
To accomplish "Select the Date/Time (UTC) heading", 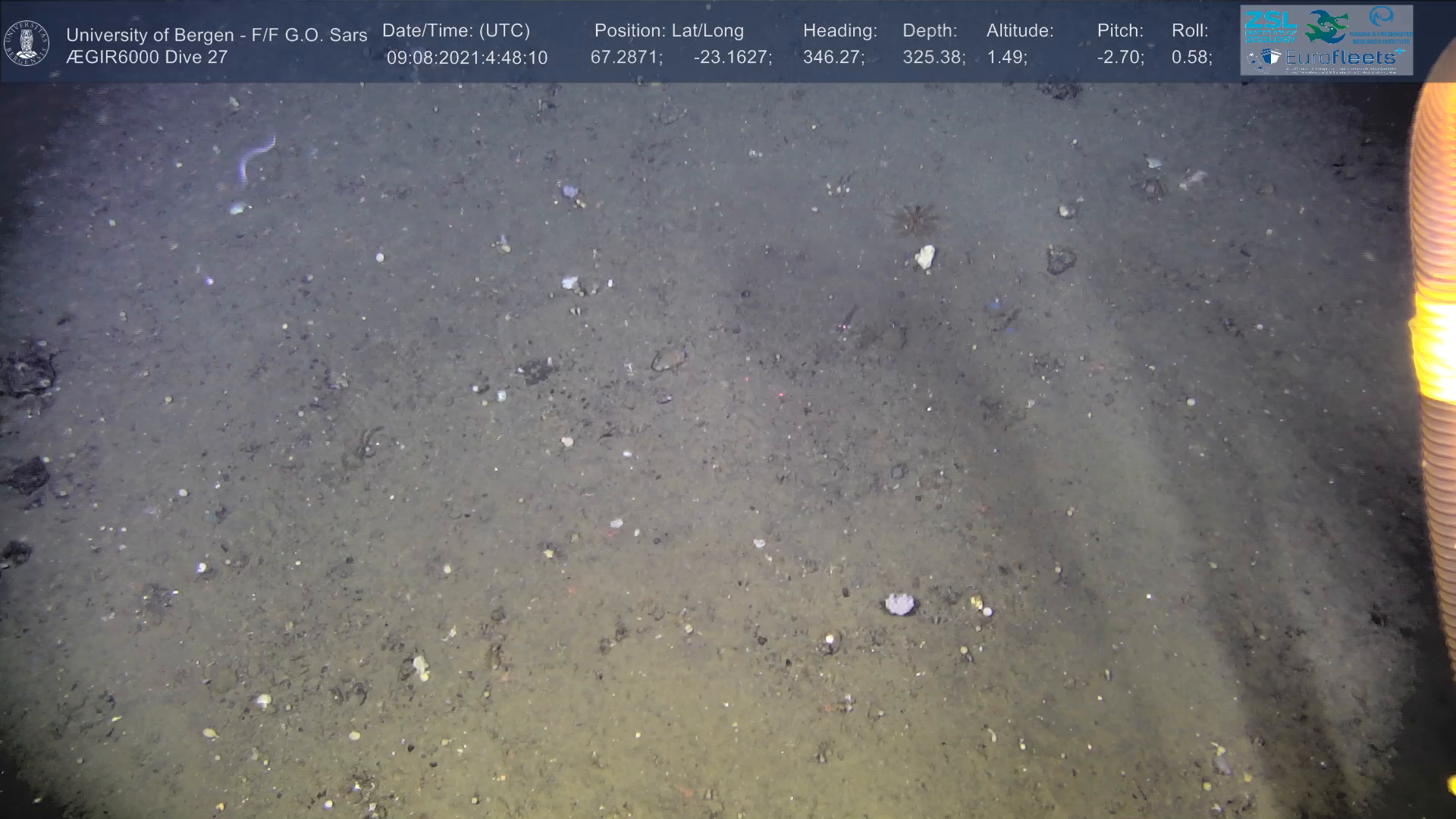I will click(x=456, y=31).
